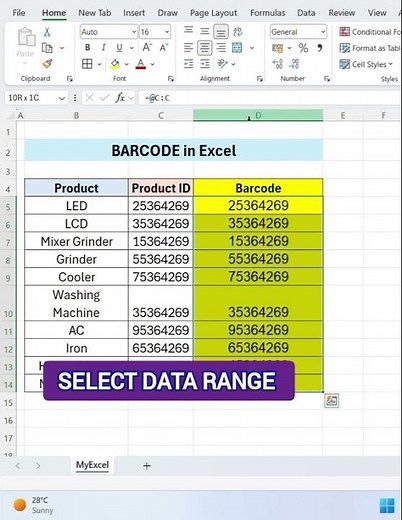Apply Comma Style icon
The height and width of the screenshot is (520, 402).
320,48
